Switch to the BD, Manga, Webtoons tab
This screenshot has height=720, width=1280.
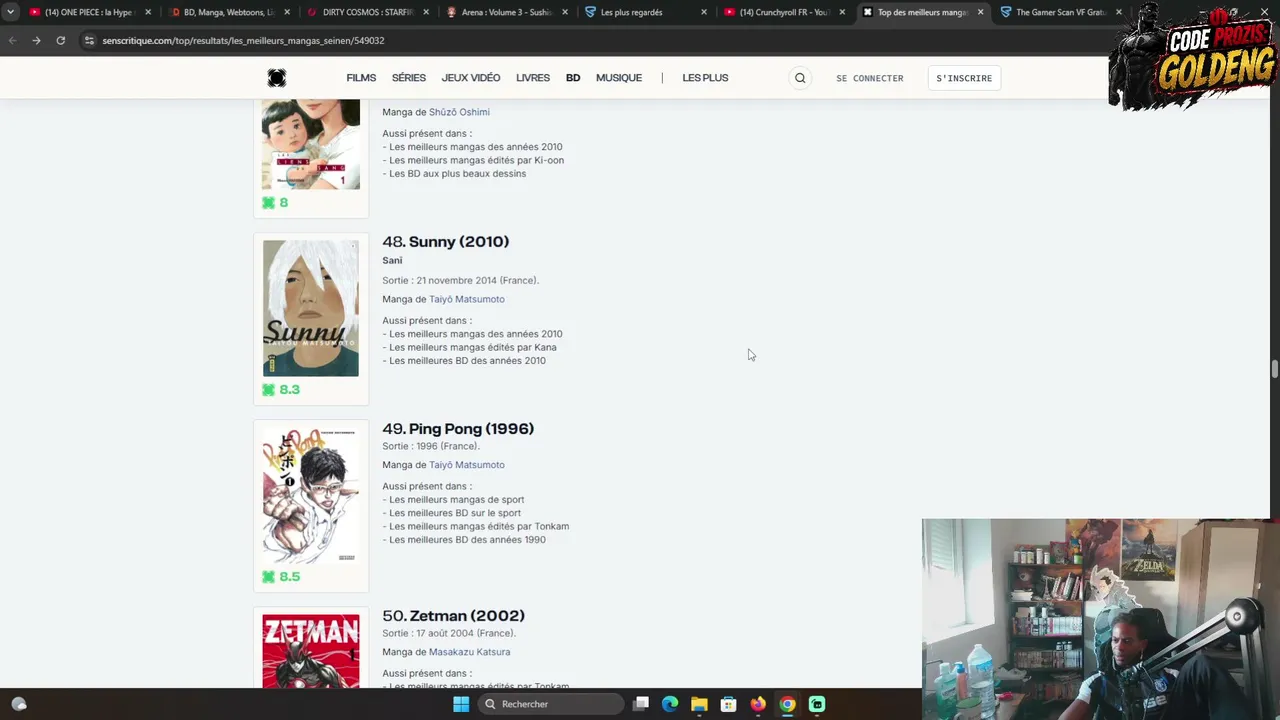[228, 12]
